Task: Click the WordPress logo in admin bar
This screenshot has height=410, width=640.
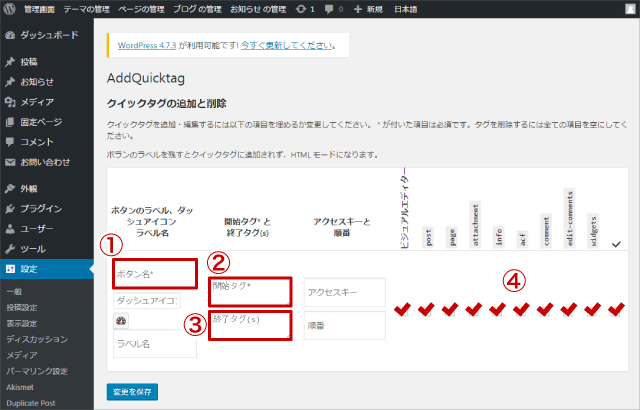Action: coord(9,9)
